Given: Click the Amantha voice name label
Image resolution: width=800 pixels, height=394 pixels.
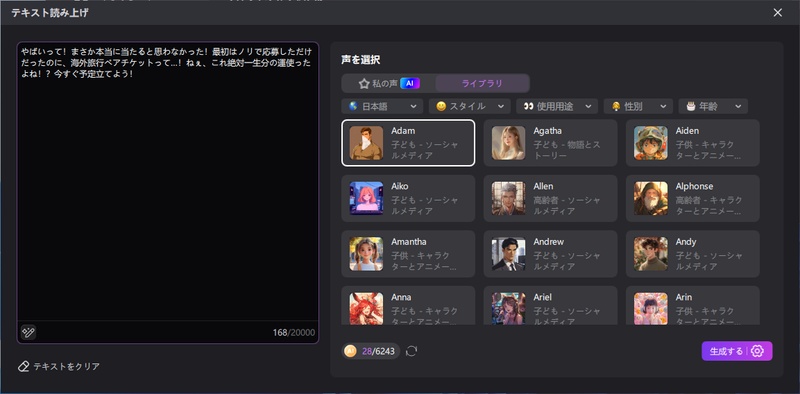Looking at the screenshot, I should pyautogui.click(x=409, y=242).
